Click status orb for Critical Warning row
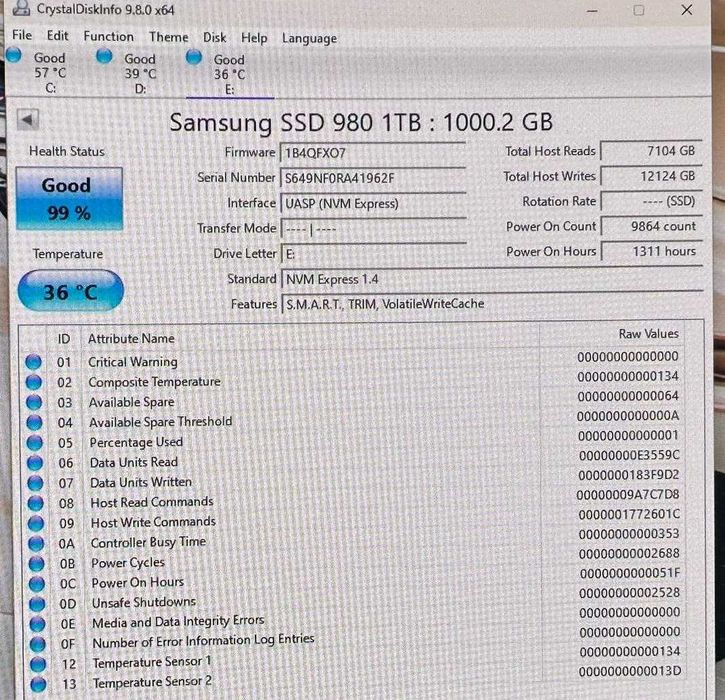The image size is (725, 700). [x=33, y=362]
